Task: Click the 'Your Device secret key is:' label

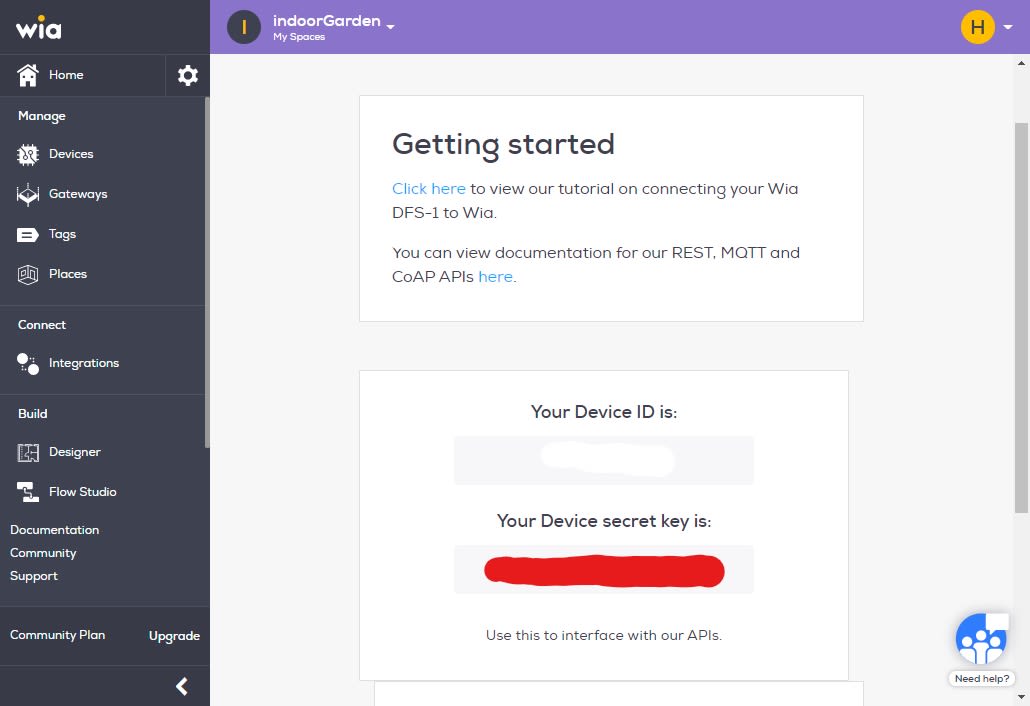Action: tap(604, 521)
